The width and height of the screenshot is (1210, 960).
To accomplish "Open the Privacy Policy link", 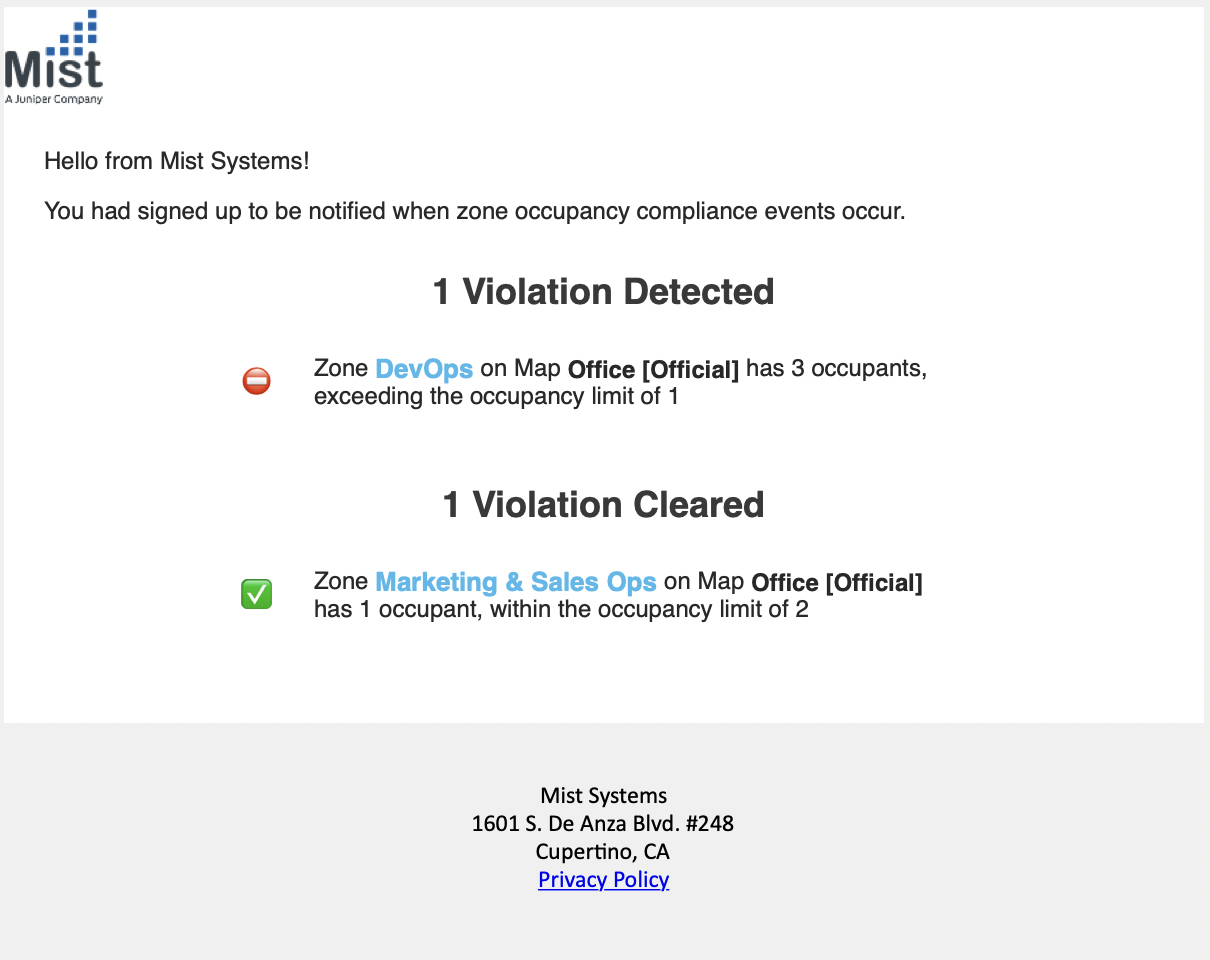I will [x=603, y=880].
